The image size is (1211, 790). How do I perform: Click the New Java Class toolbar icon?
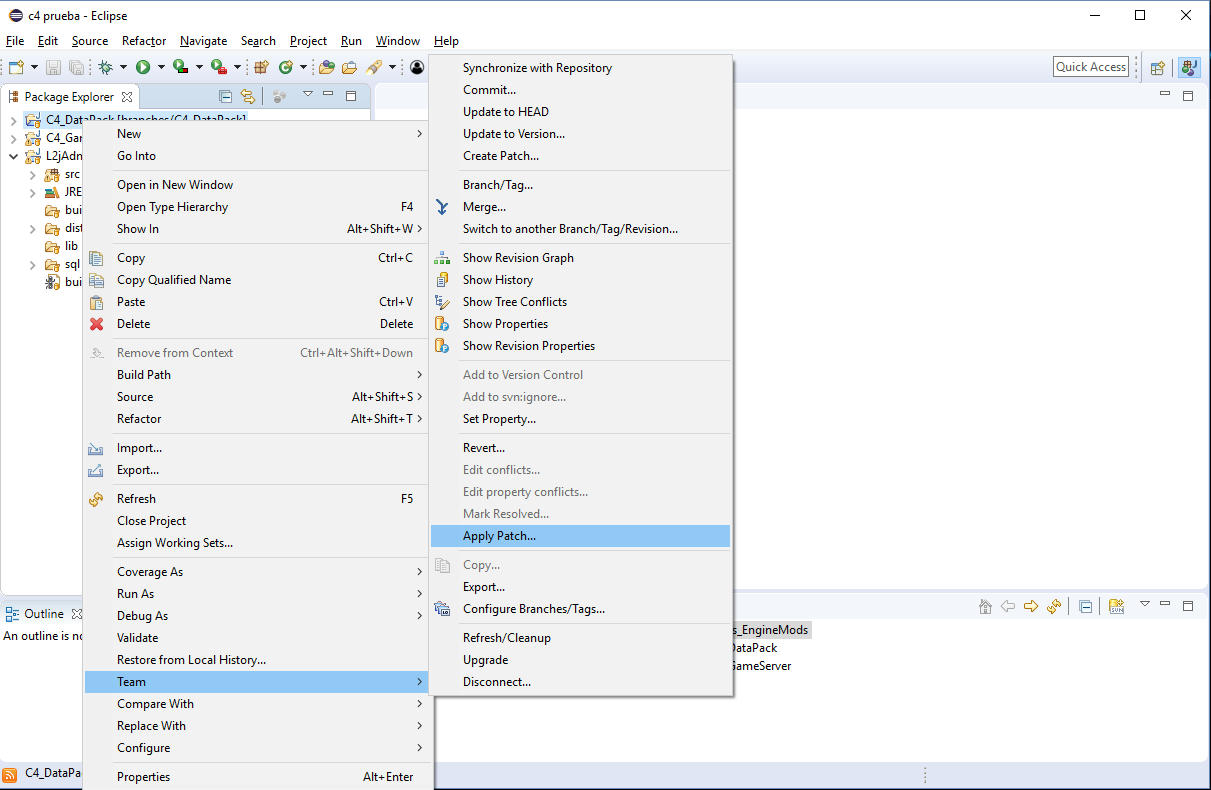[286, 67]
